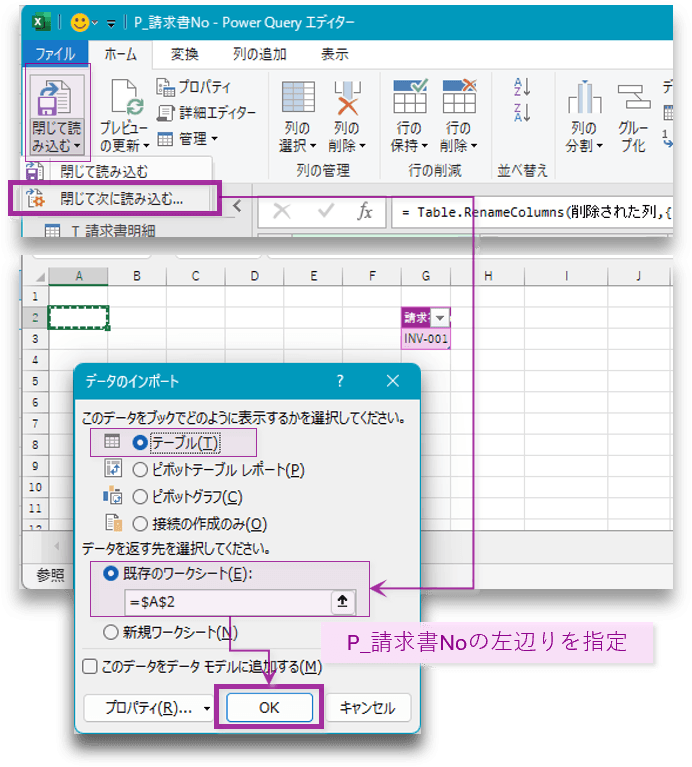The height and width of the screenshot is (767, 692).
Task: Collapse the queries pane with the chevron
Action: [x=237, y=206]
